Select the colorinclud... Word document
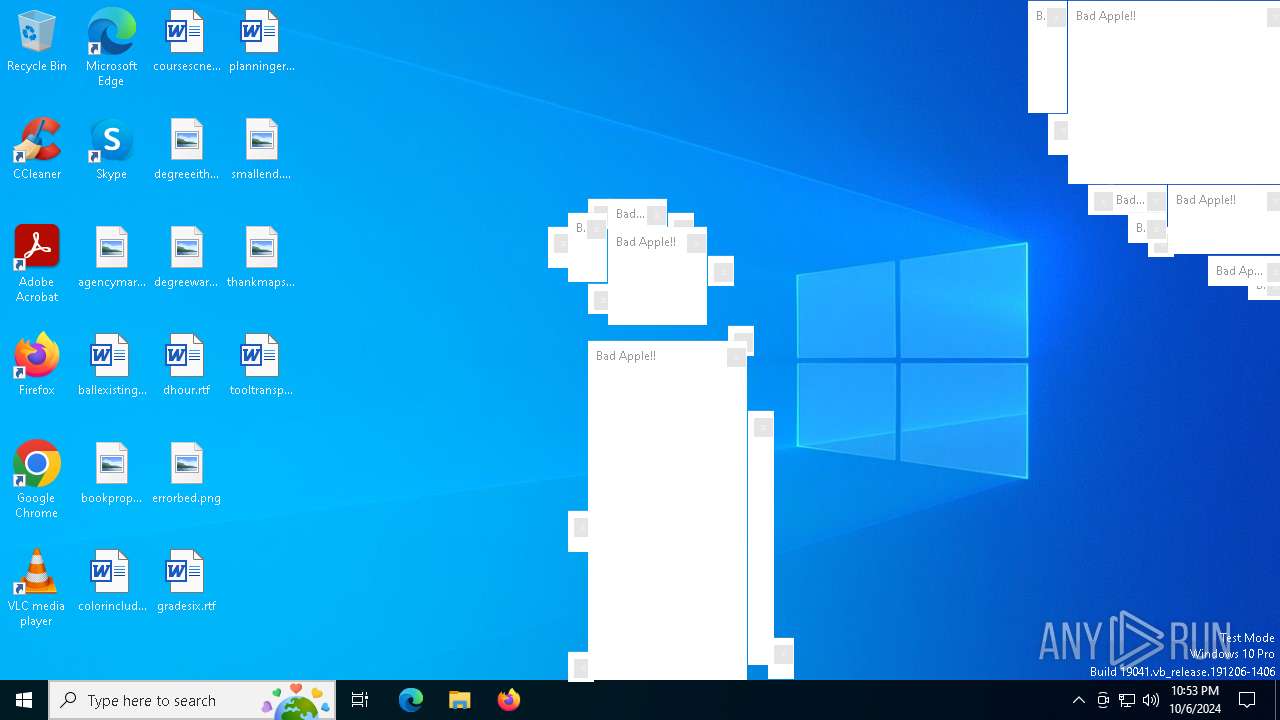1280x720 pixels. coord(111,582)
